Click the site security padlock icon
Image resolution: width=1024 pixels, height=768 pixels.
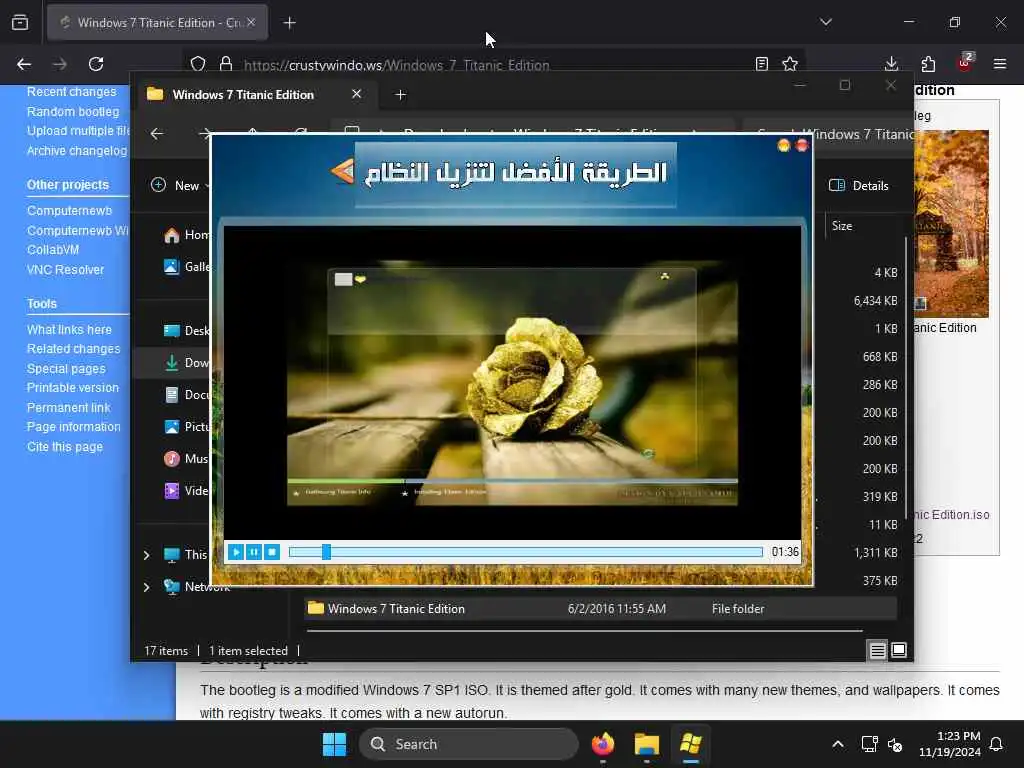pyautogui.click(x=226, y=64)
